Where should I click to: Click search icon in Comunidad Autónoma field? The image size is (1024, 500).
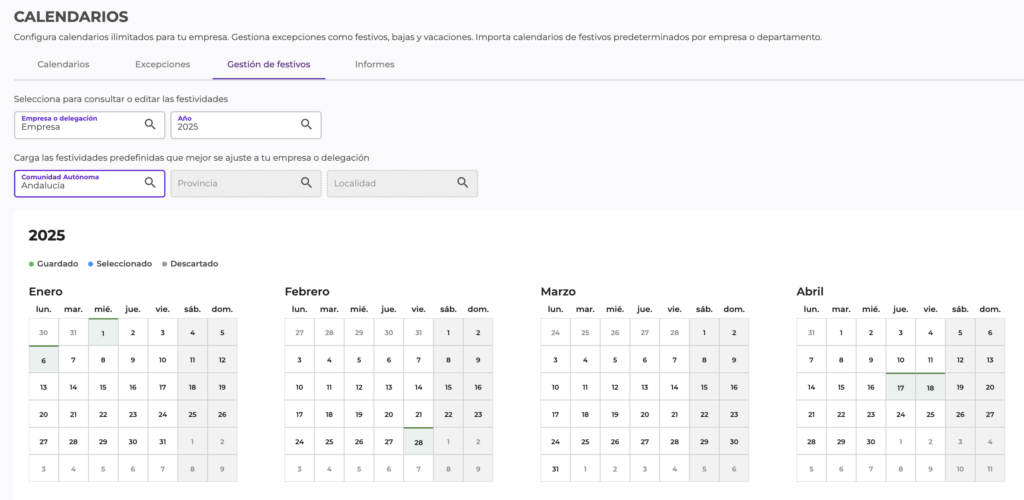150,183
